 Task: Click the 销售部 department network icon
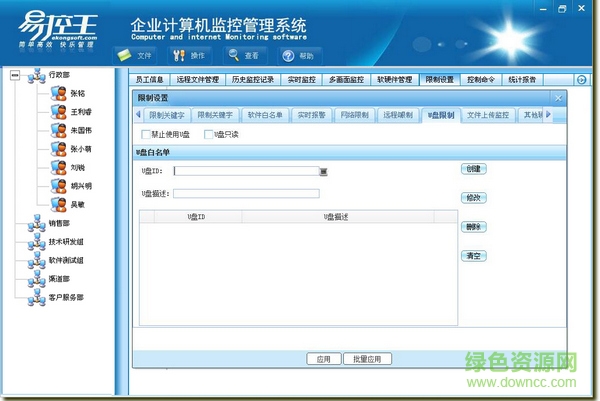[37, 223]
